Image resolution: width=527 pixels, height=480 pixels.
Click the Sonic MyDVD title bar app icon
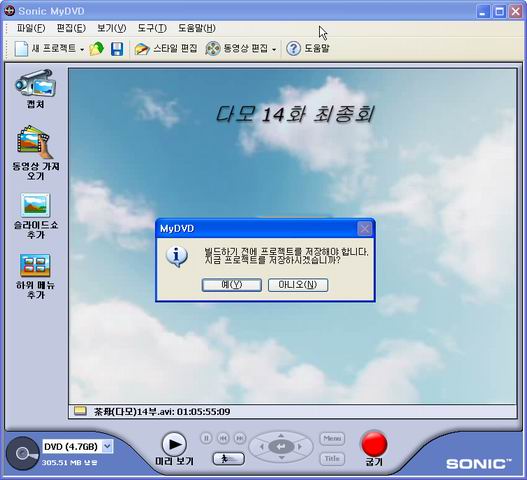tap(10, 11)
